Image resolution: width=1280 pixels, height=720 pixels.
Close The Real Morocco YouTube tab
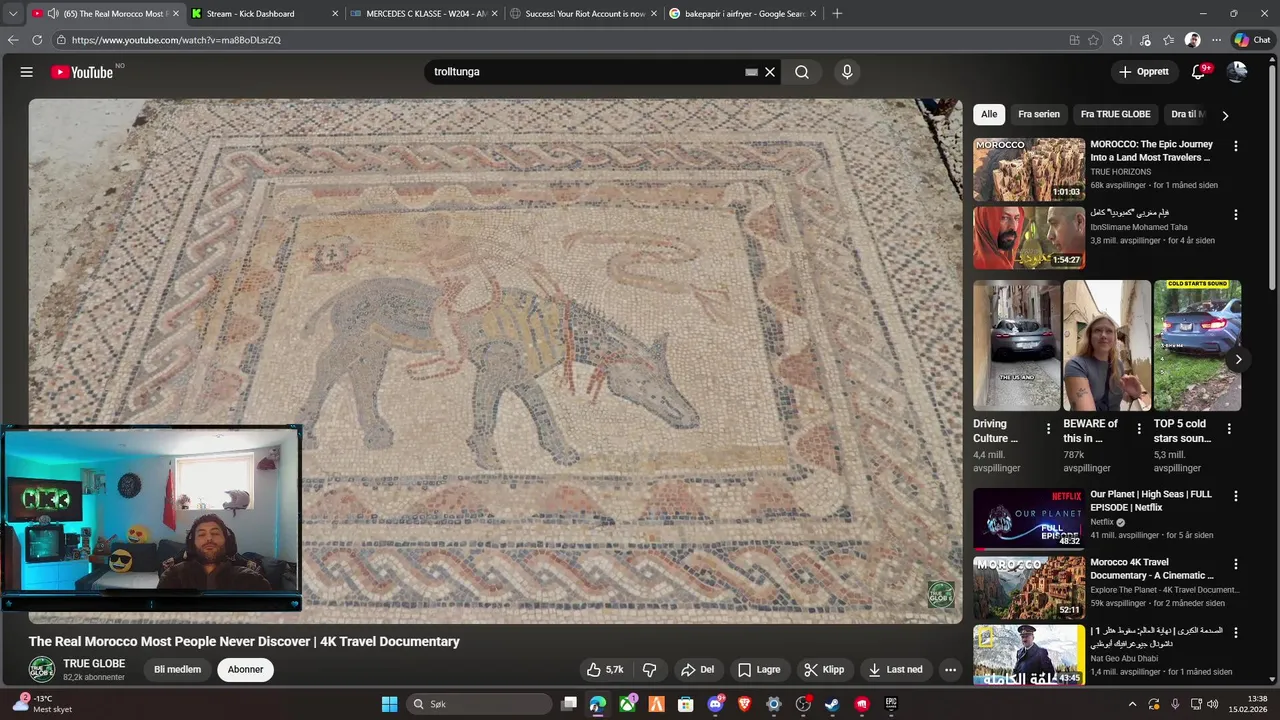(175, 14)
